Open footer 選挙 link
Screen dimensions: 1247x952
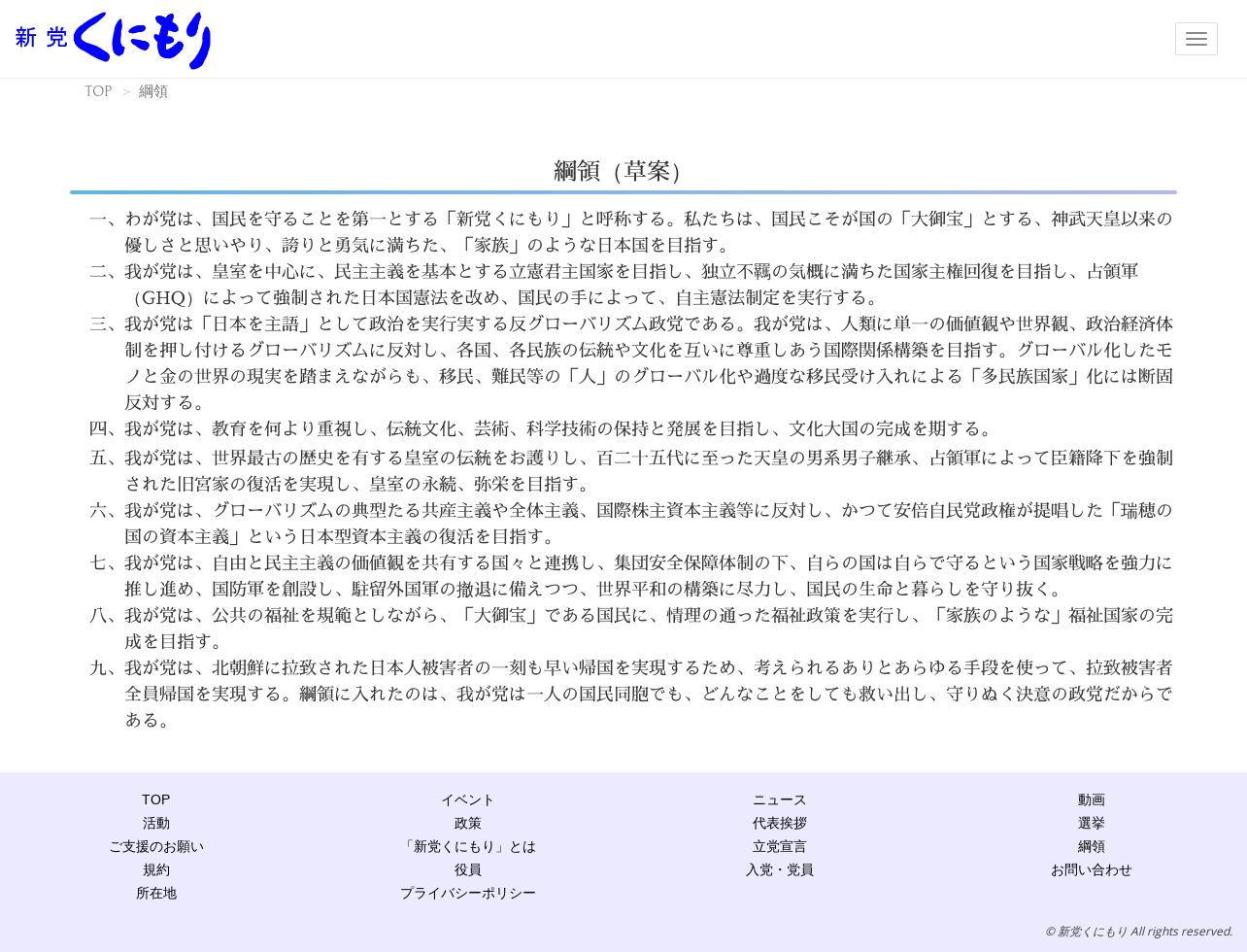[1091, 823]
